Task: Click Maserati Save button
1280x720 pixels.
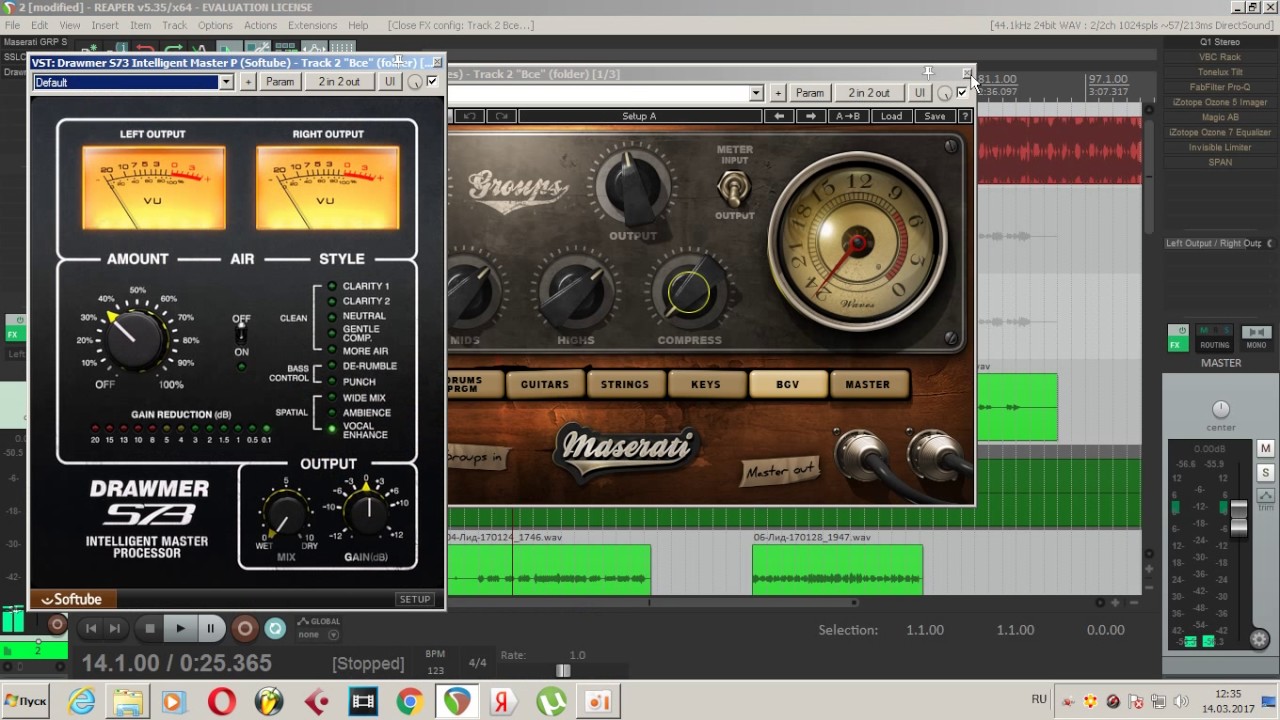Action: point(934,116)
